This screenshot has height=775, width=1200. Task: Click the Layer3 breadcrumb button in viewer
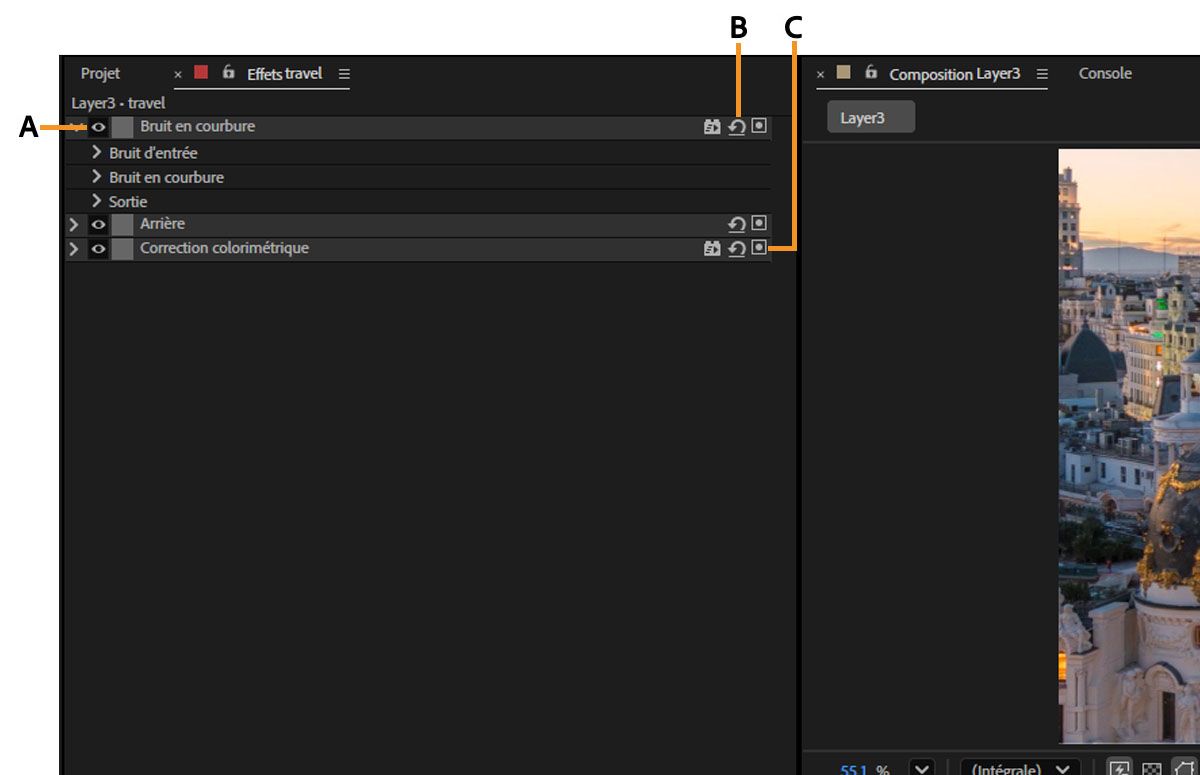870,117
